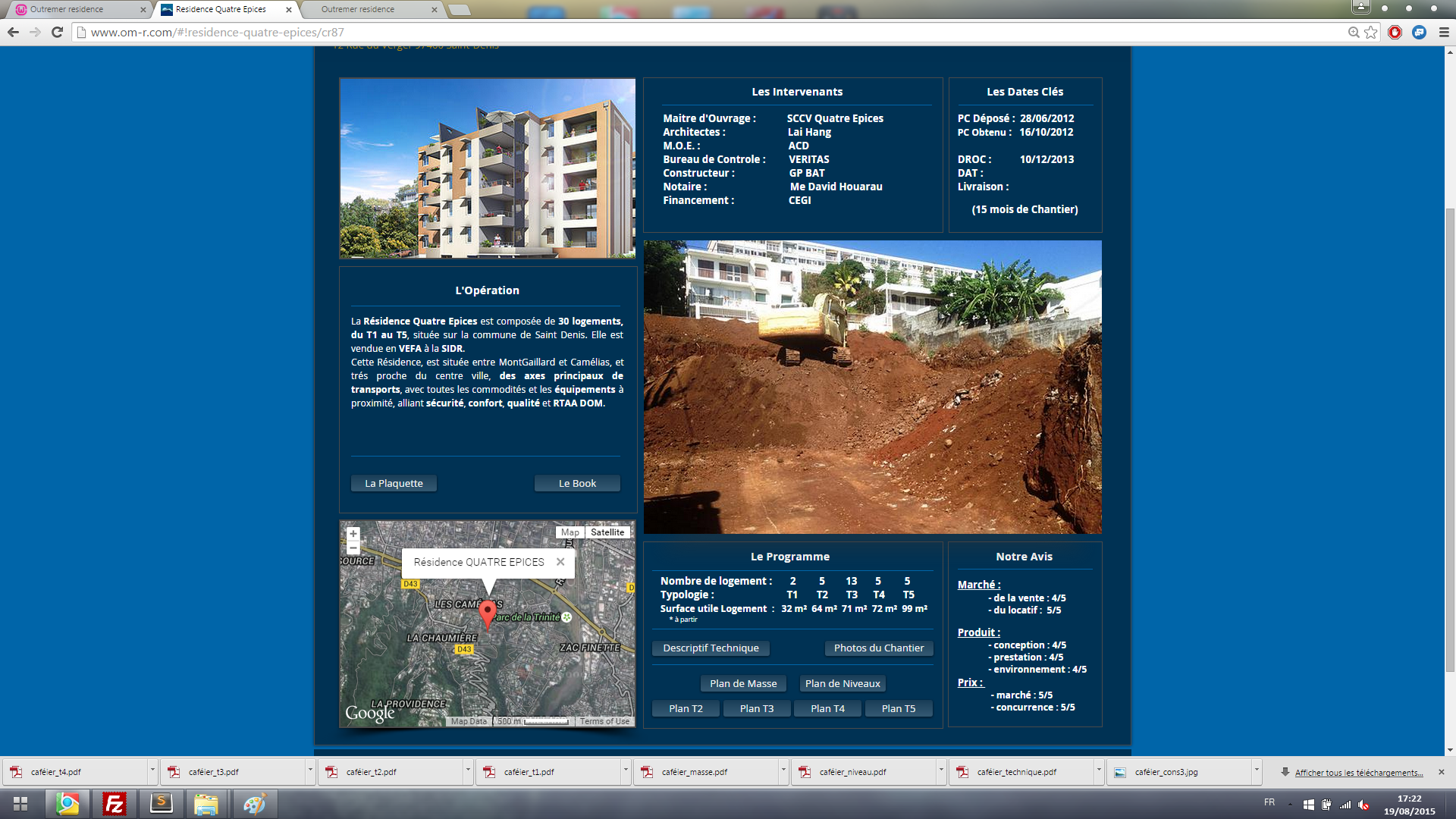Expand caféier_cons3.jpg download options arrow
This screenshot has height=819, width=1456.
tap(1257, 770)
